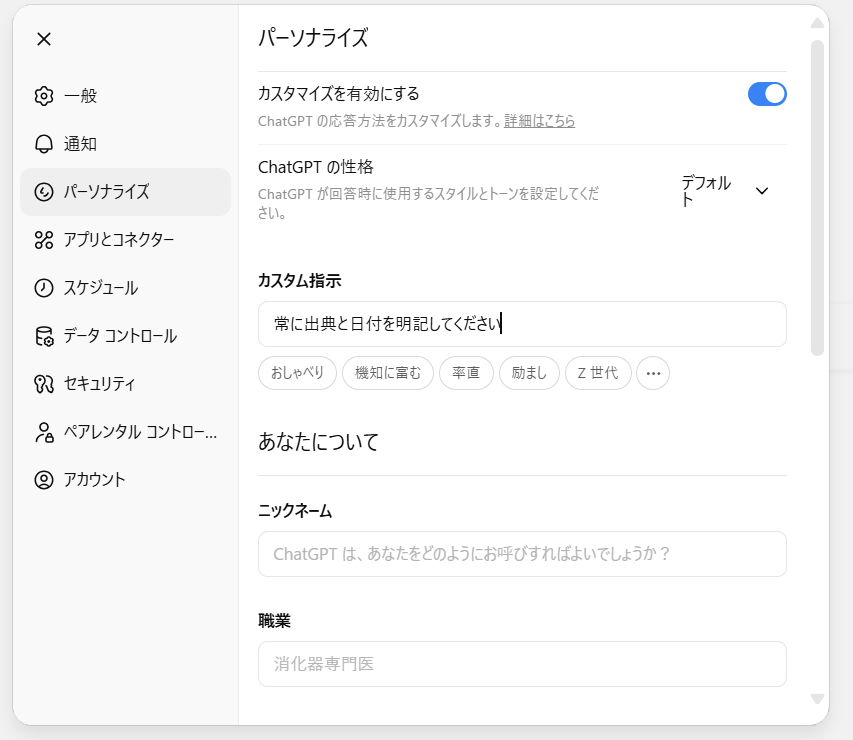Add the 機知に富む trait chip
This screenshot has width=853, height=740.
[388, 373]
